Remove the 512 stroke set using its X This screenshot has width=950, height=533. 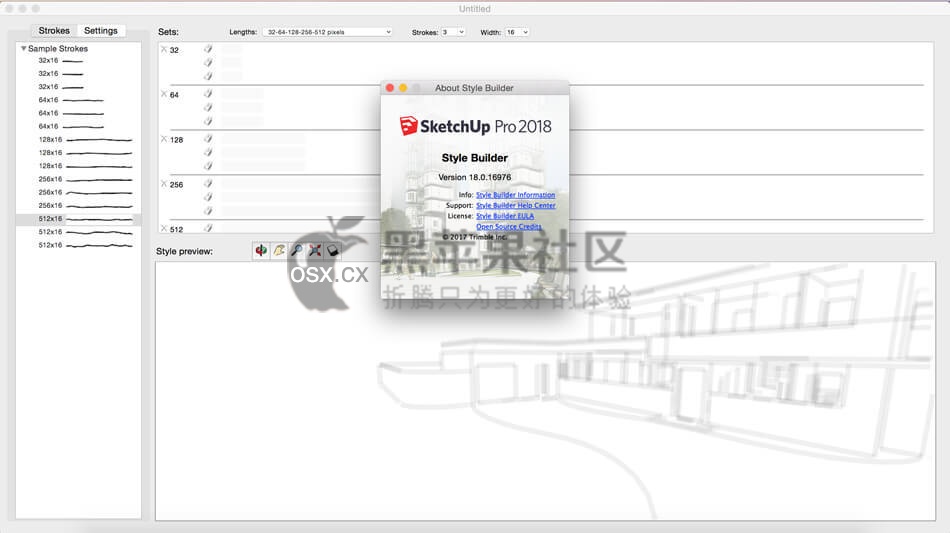tap(164, 228)
